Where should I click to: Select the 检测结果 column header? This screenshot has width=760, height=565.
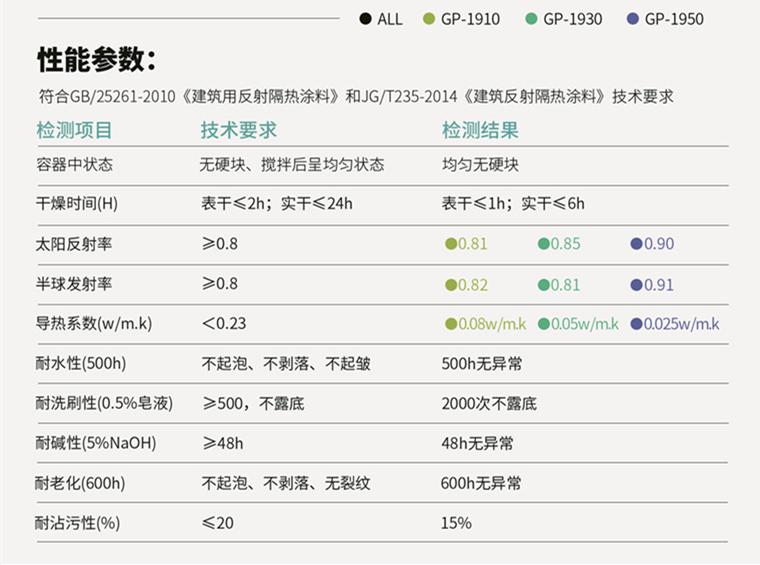[480, 131]
